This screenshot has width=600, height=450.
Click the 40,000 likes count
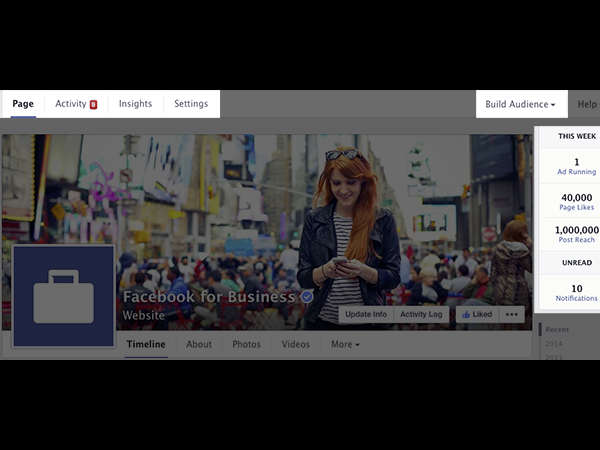tap(577, 197)
